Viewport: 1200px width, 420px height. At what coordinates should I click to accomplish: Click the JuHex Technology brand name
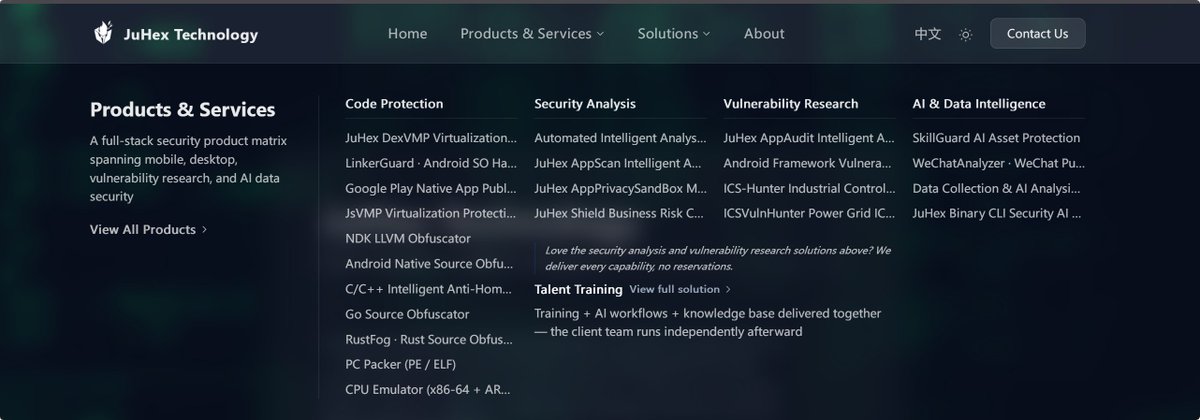(190, 35)
